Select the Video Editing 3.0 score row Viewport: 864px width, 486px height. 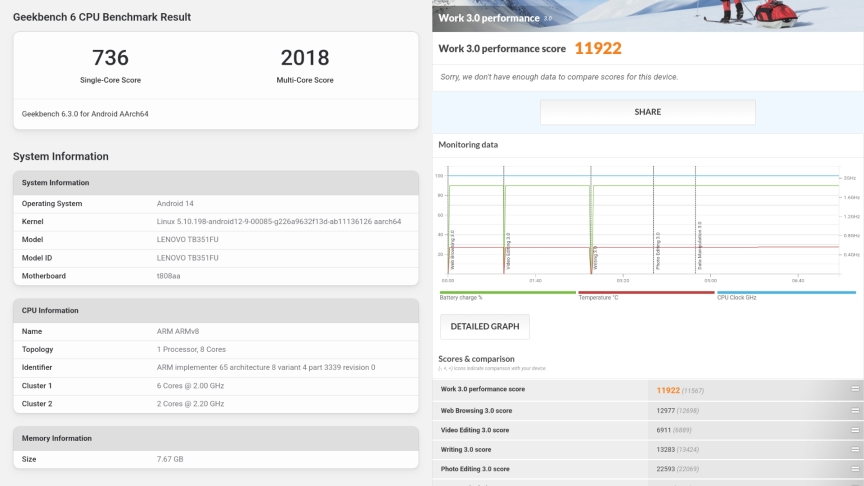(x=540, y=430)
